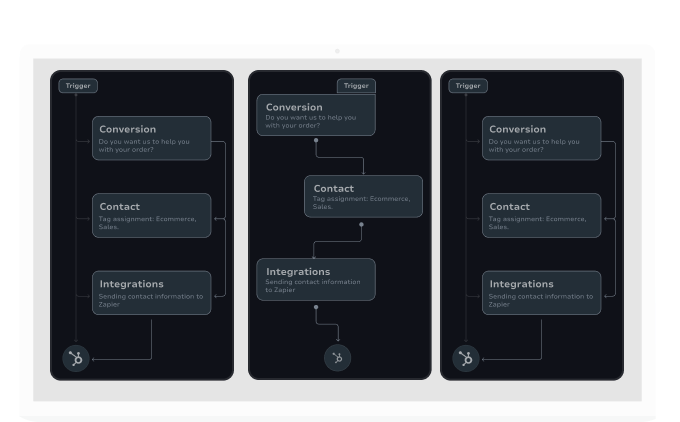Click the HubSpot icon in the right panel

pyautogui.click(x=466, y=358)
